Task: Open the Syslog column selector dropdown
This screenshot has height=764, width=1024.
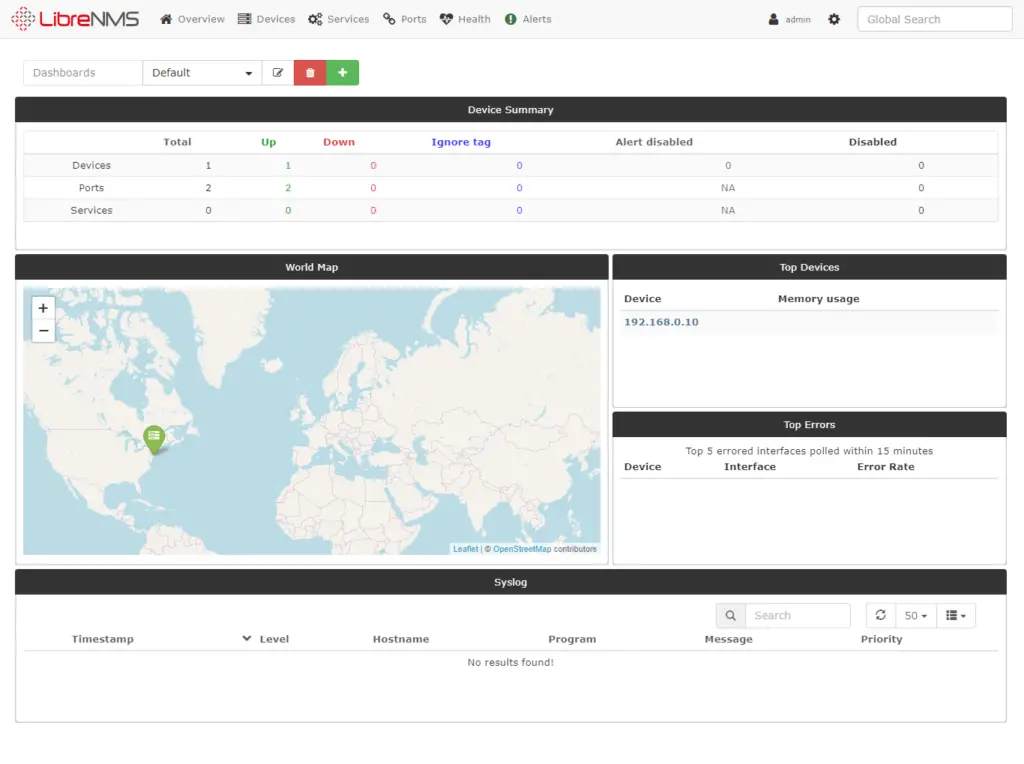Action: point(956,616)
